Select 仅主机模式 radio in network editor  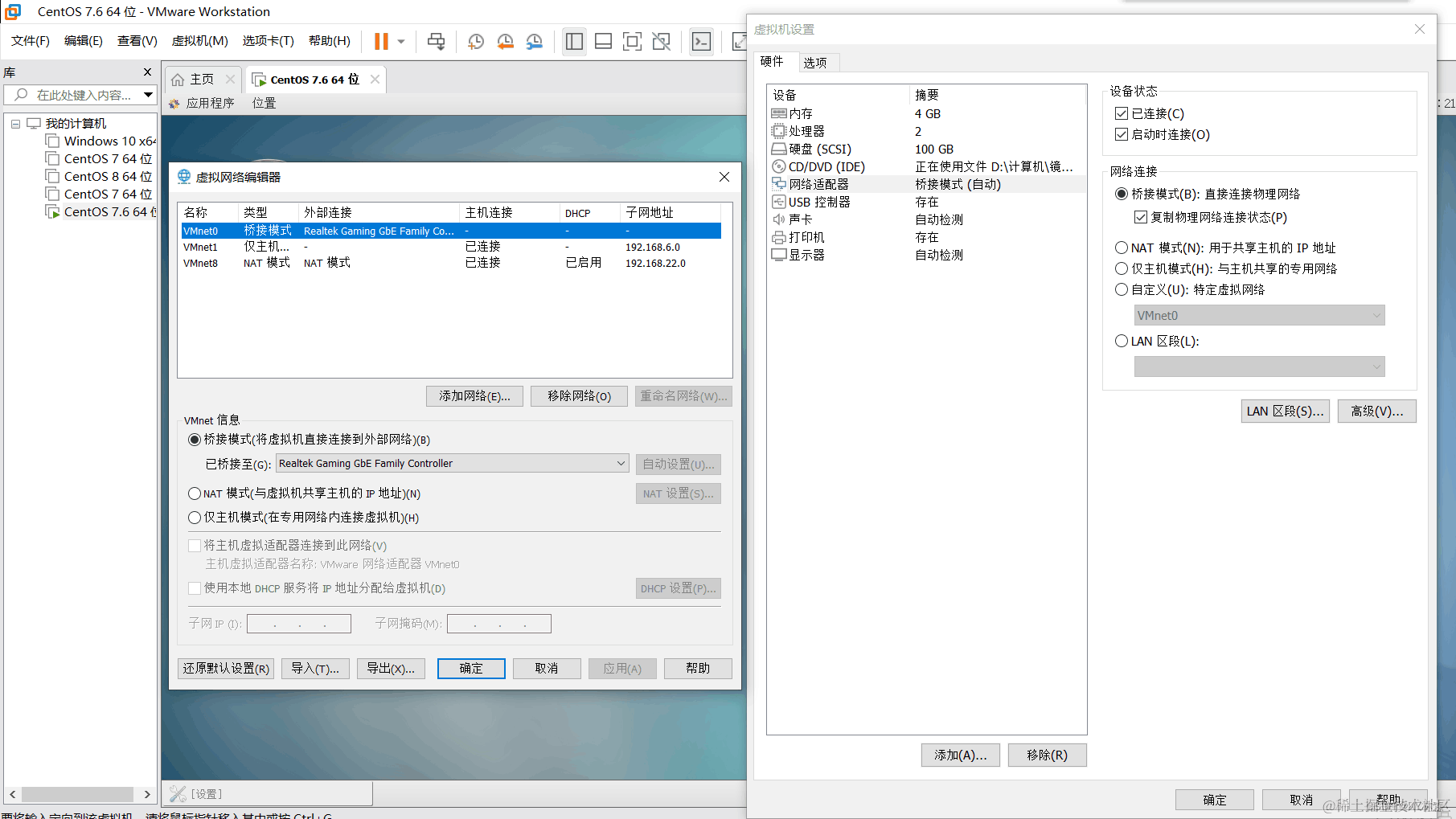(x=195, y=518)
